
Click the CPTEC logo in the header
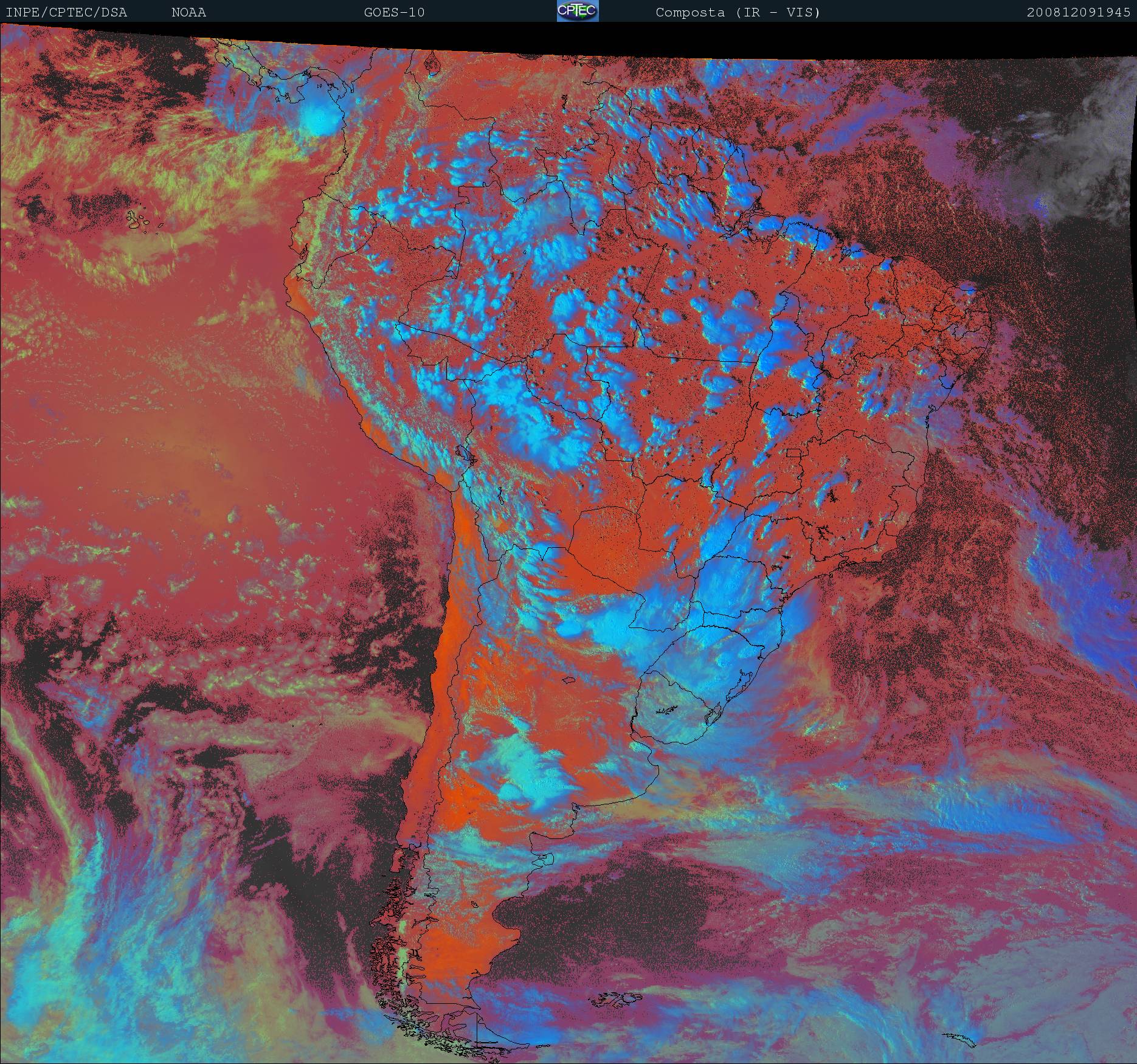[x=578, y=11]
